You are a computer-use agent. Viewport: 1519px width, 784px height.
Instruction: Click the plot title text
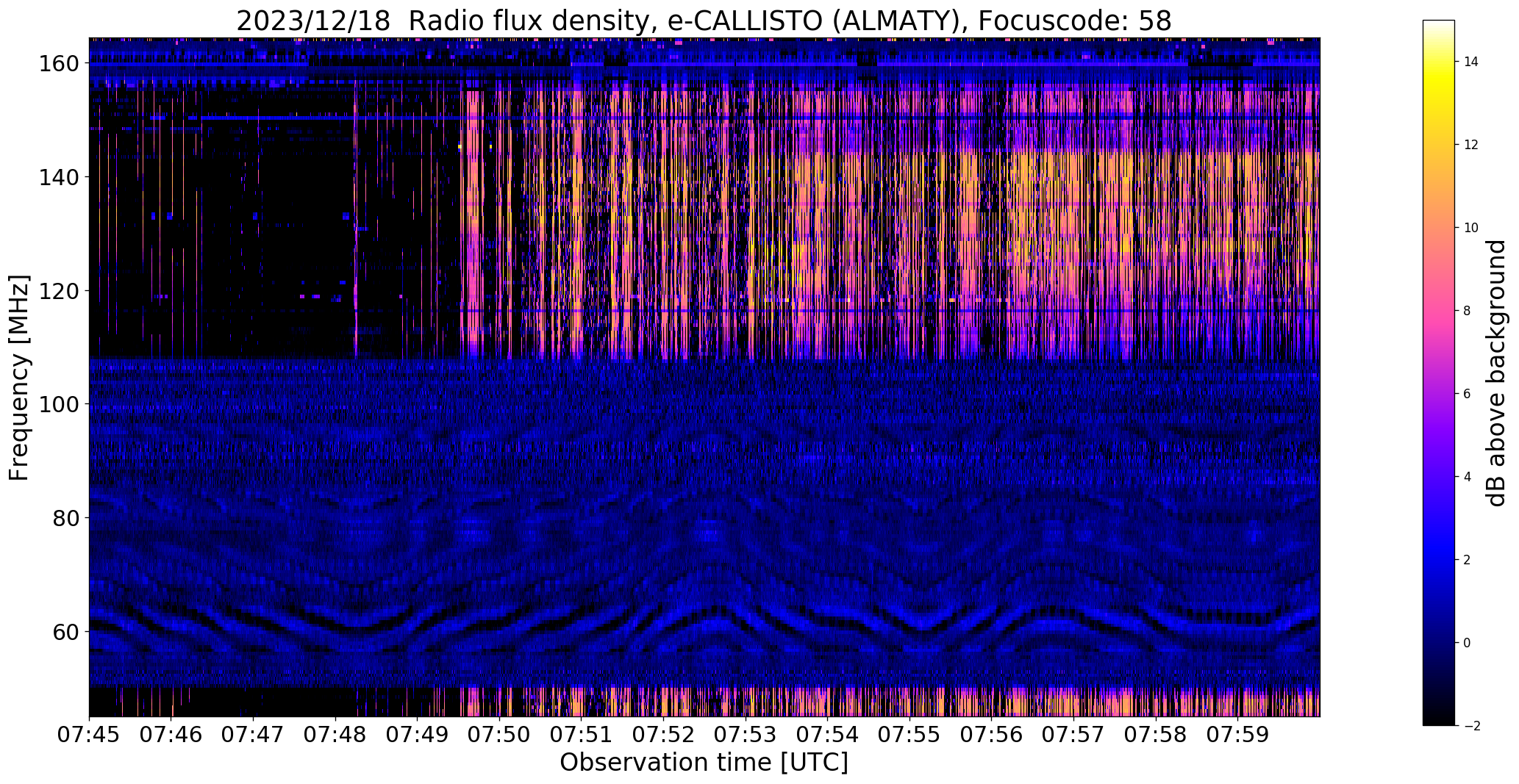coord(704,21)
